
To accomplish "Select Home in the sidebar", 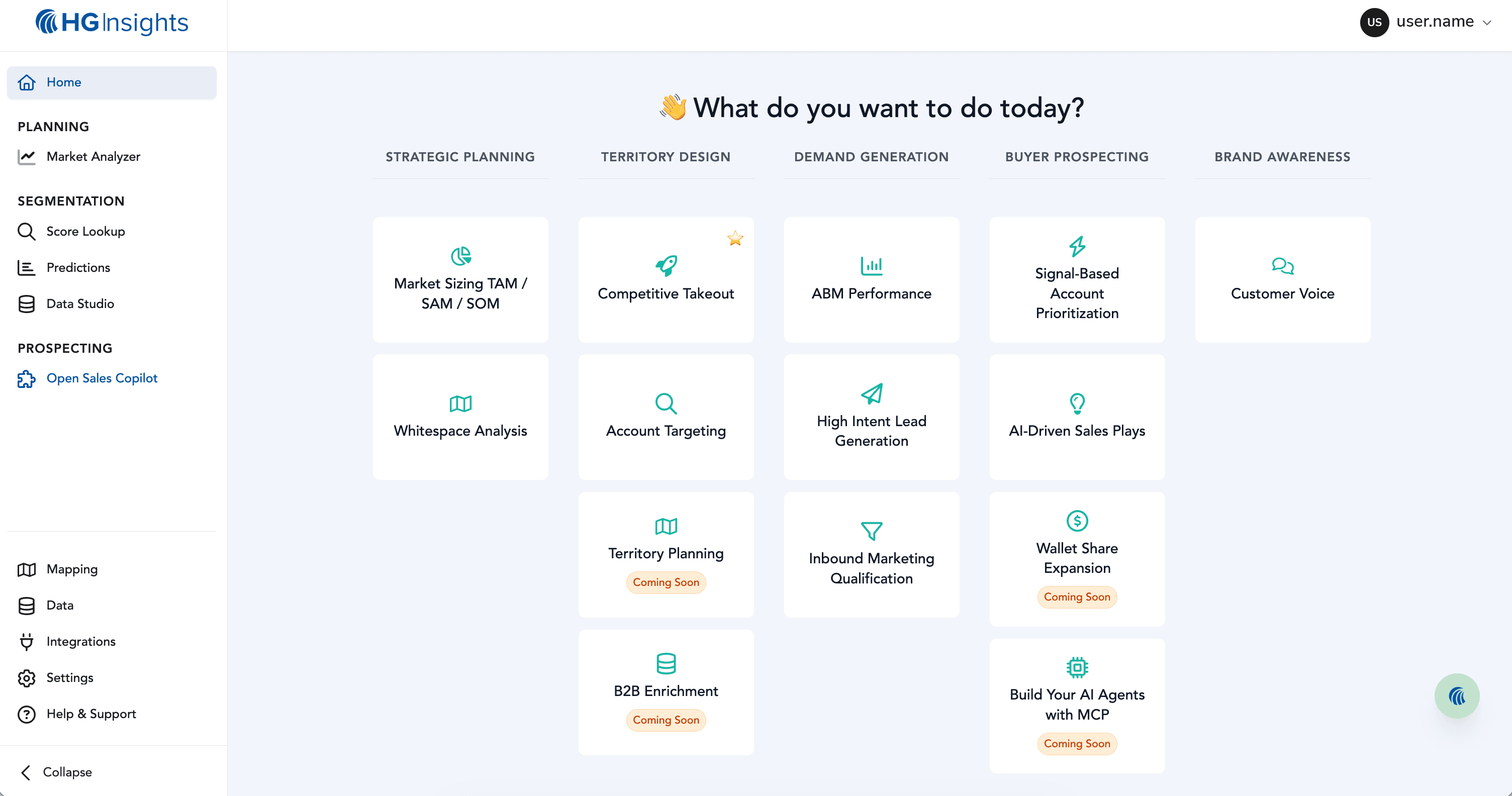I will pyautogui.click(x=63, y=82).
